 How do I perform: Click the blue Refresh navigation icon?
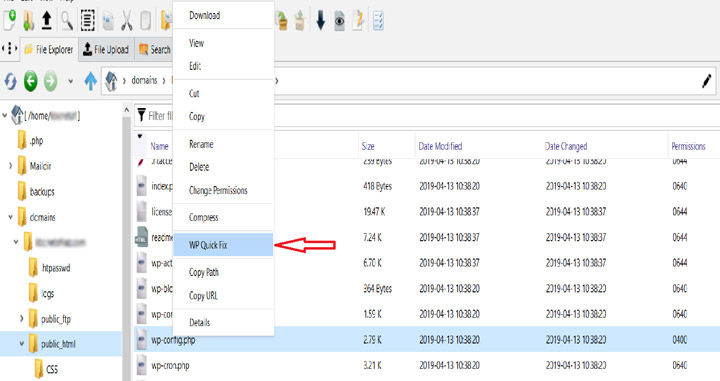point(11,82)
